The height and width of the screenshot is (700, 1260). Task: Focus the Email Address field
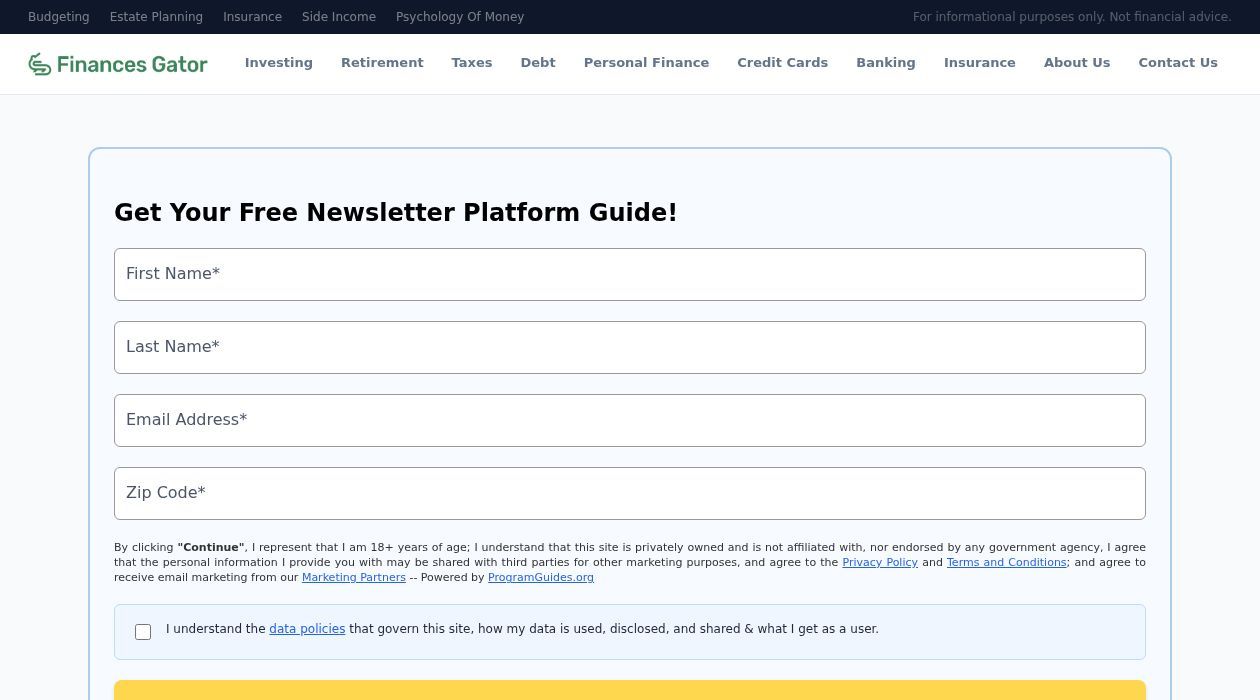coord(630,420)
